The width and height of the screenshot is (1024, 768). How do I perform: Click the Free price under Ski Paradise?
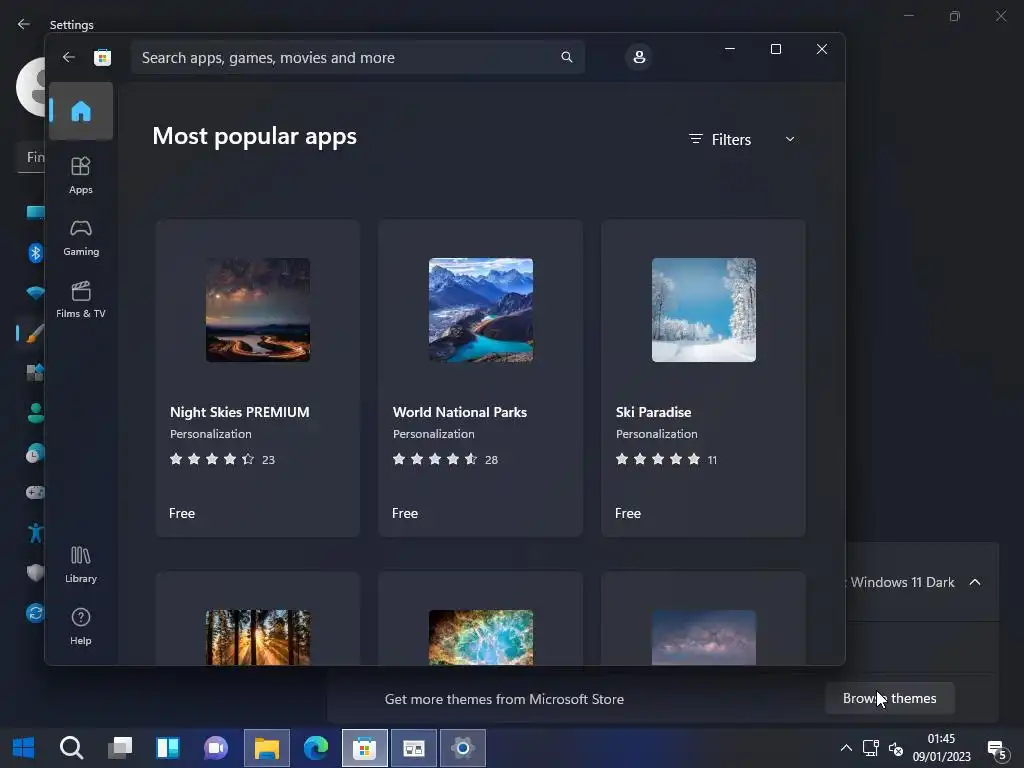pos(628,513)
